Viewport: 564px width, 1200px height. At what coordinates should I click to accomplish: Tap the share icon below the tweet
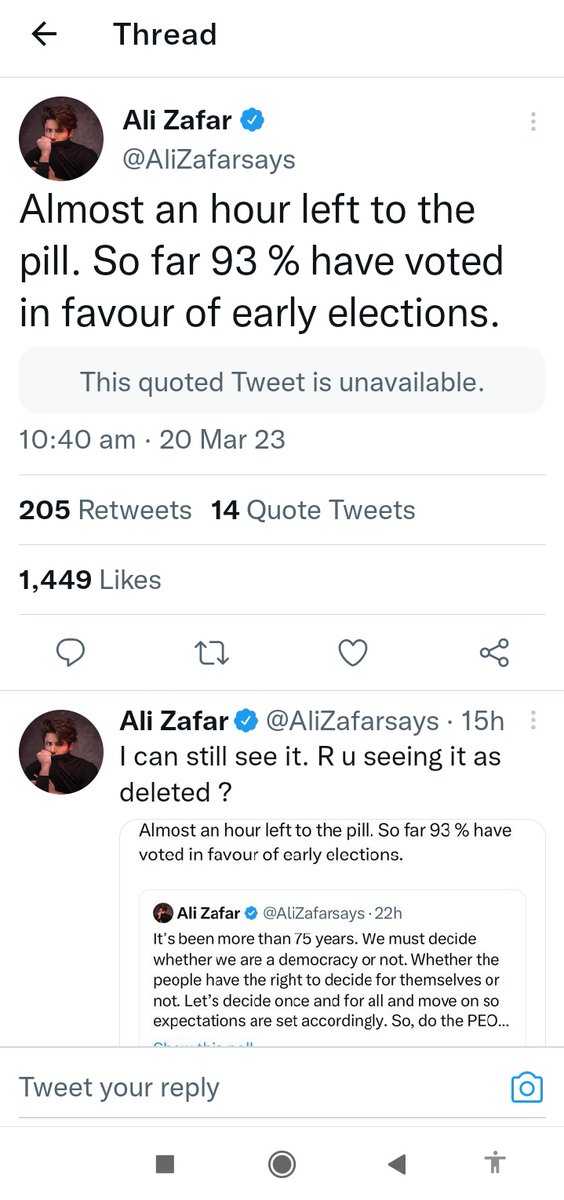[494, 653]
